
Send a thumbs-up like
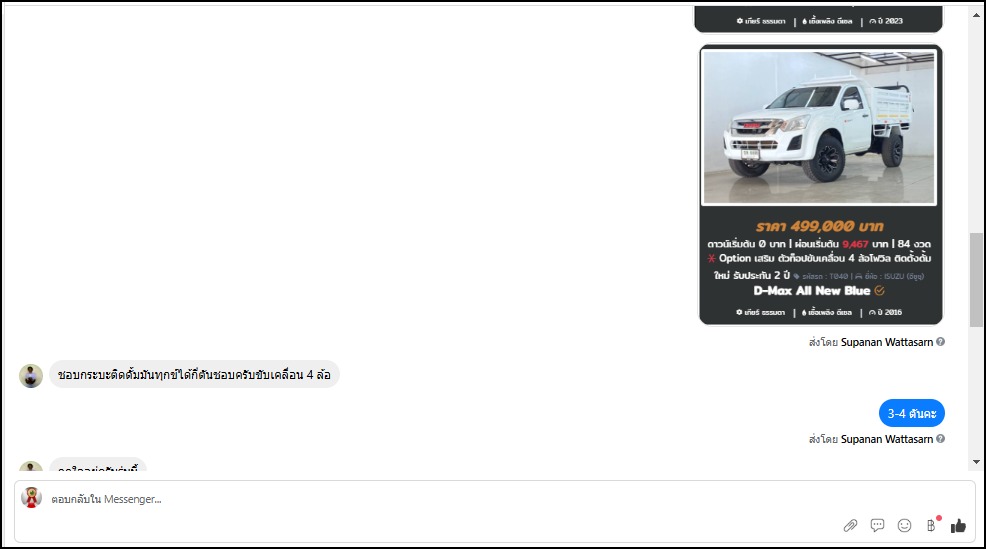(x=958, y=525)
